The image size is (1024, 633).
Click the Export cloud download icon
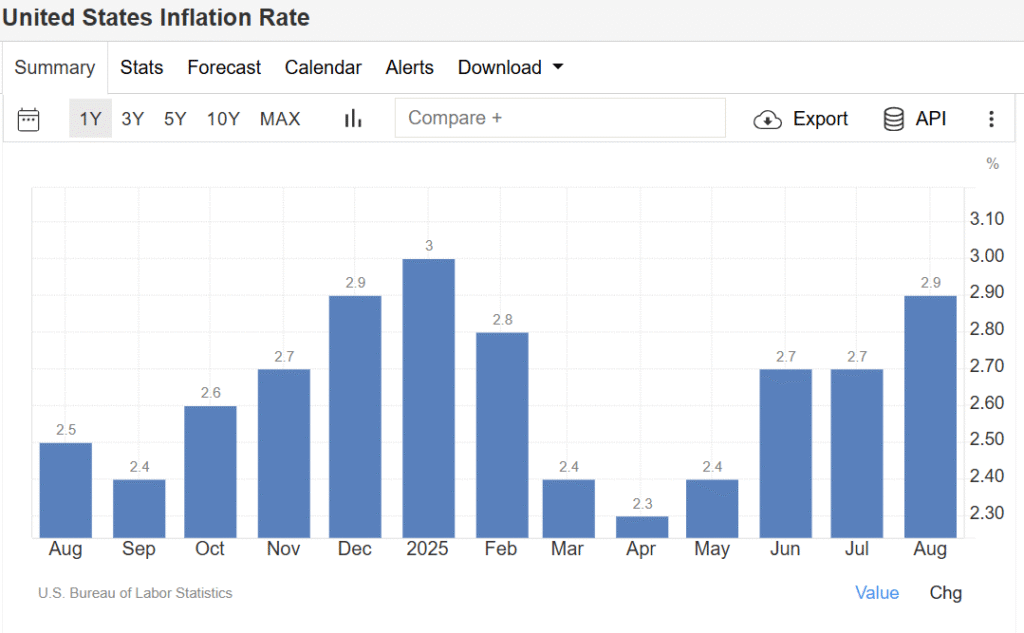(767, 119)
